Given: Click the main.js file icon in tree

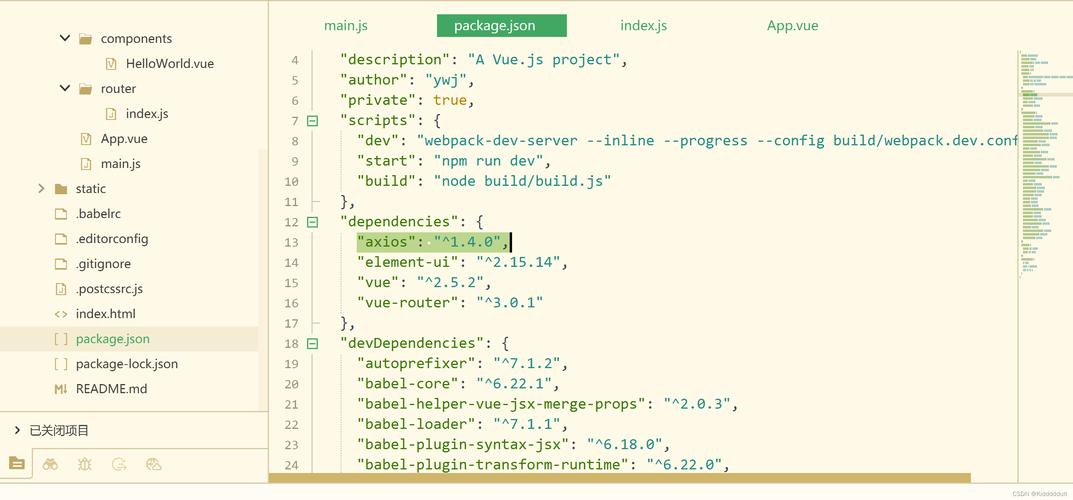Looking at the screenshot, I should (86, 163).
